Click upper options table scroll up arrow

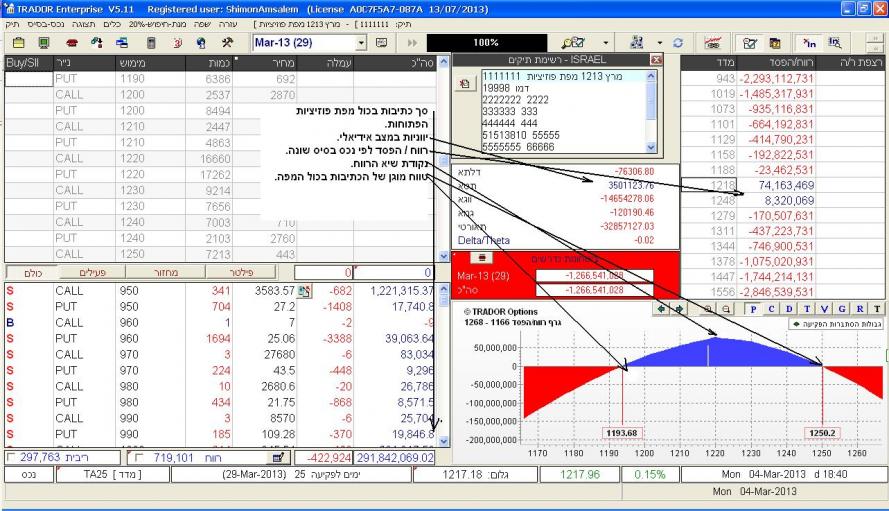443,62
